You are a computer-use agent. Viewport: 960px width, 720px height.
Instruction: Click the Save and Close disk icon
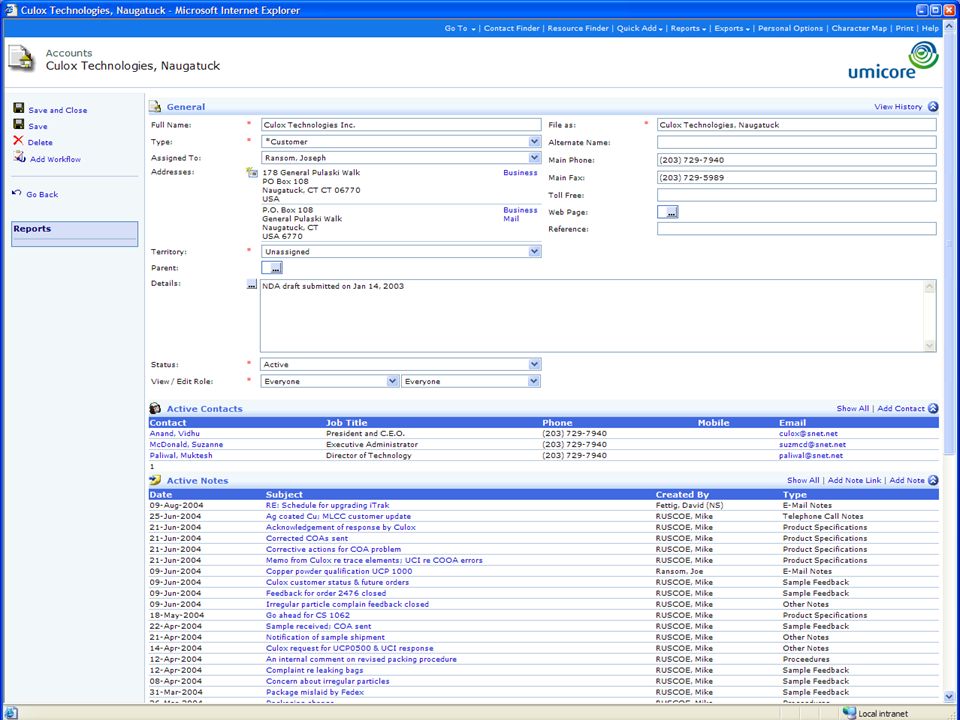click(19, 108)
